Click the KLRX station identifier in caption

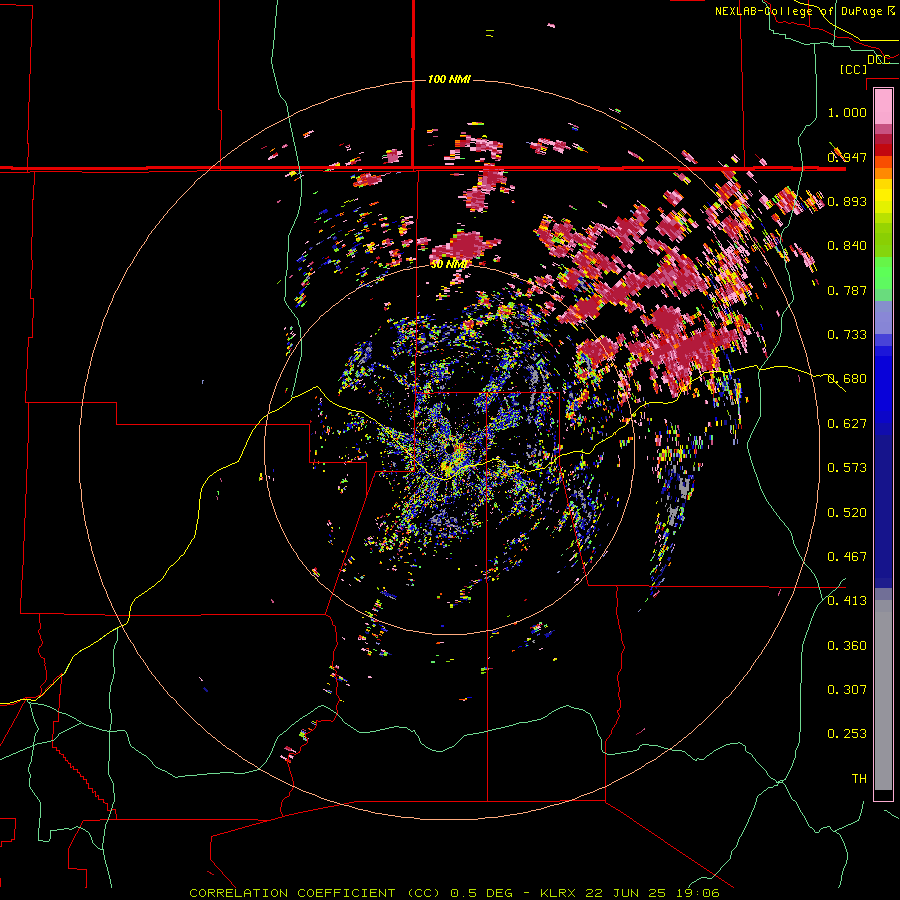click(558, 893)
